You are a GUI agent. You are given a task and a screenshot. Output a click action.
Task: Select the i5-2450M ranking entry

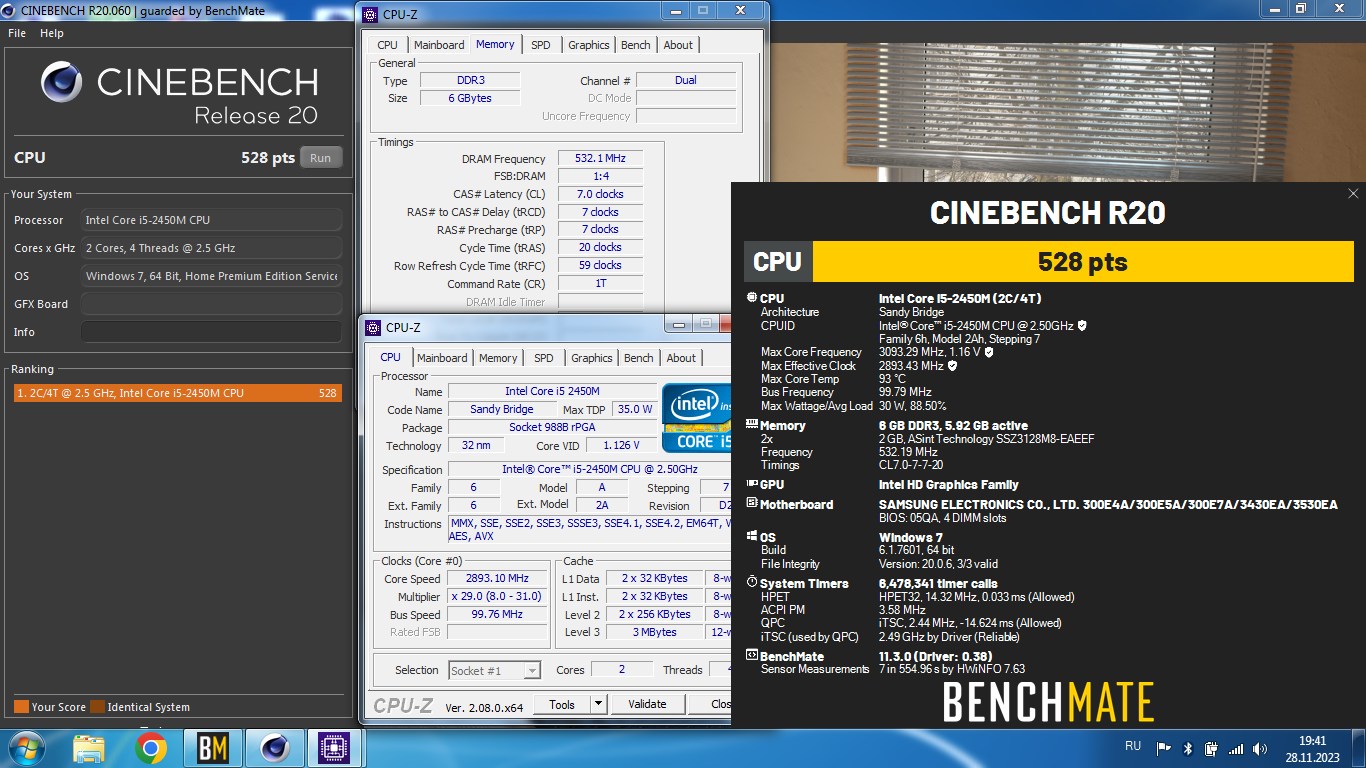tap(177, 393)
